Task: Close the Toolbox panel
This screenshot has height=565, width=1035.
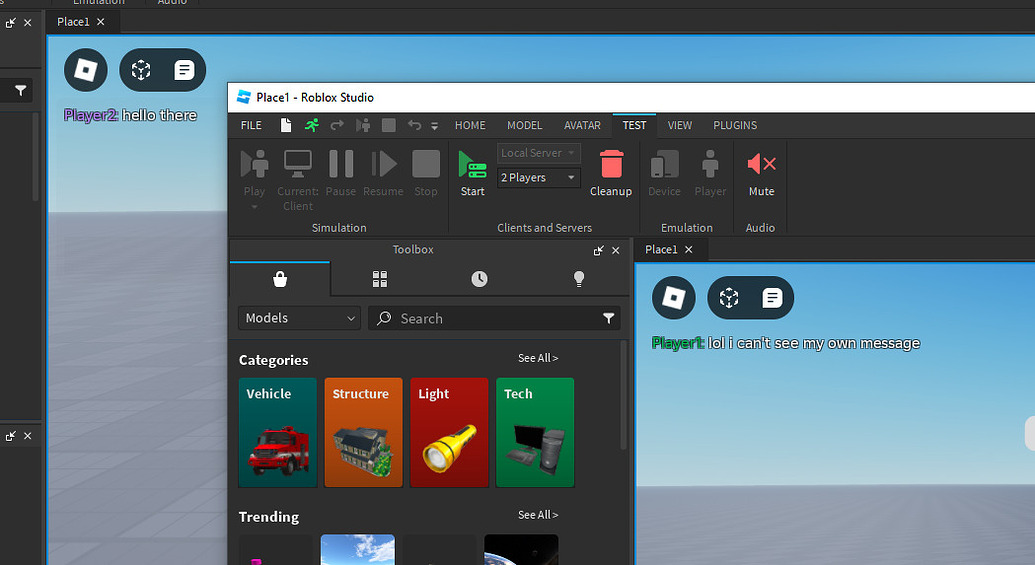Action: (616, 251)
